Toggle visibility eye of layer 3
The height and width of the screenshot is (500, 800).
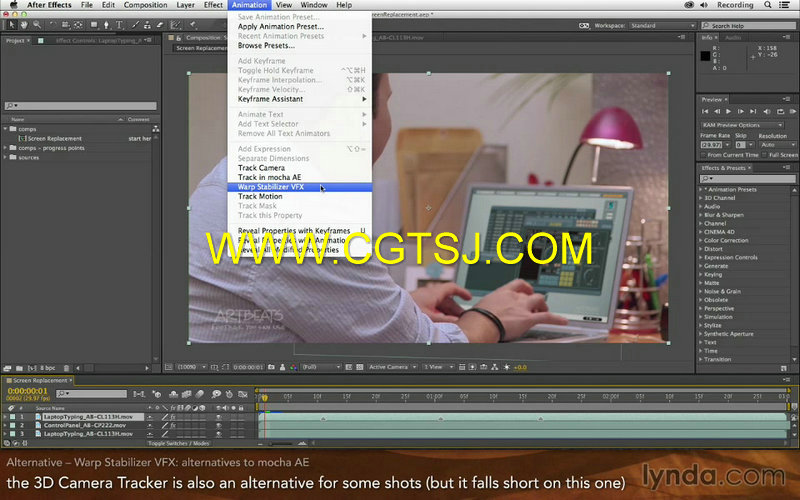pos(219,434)
